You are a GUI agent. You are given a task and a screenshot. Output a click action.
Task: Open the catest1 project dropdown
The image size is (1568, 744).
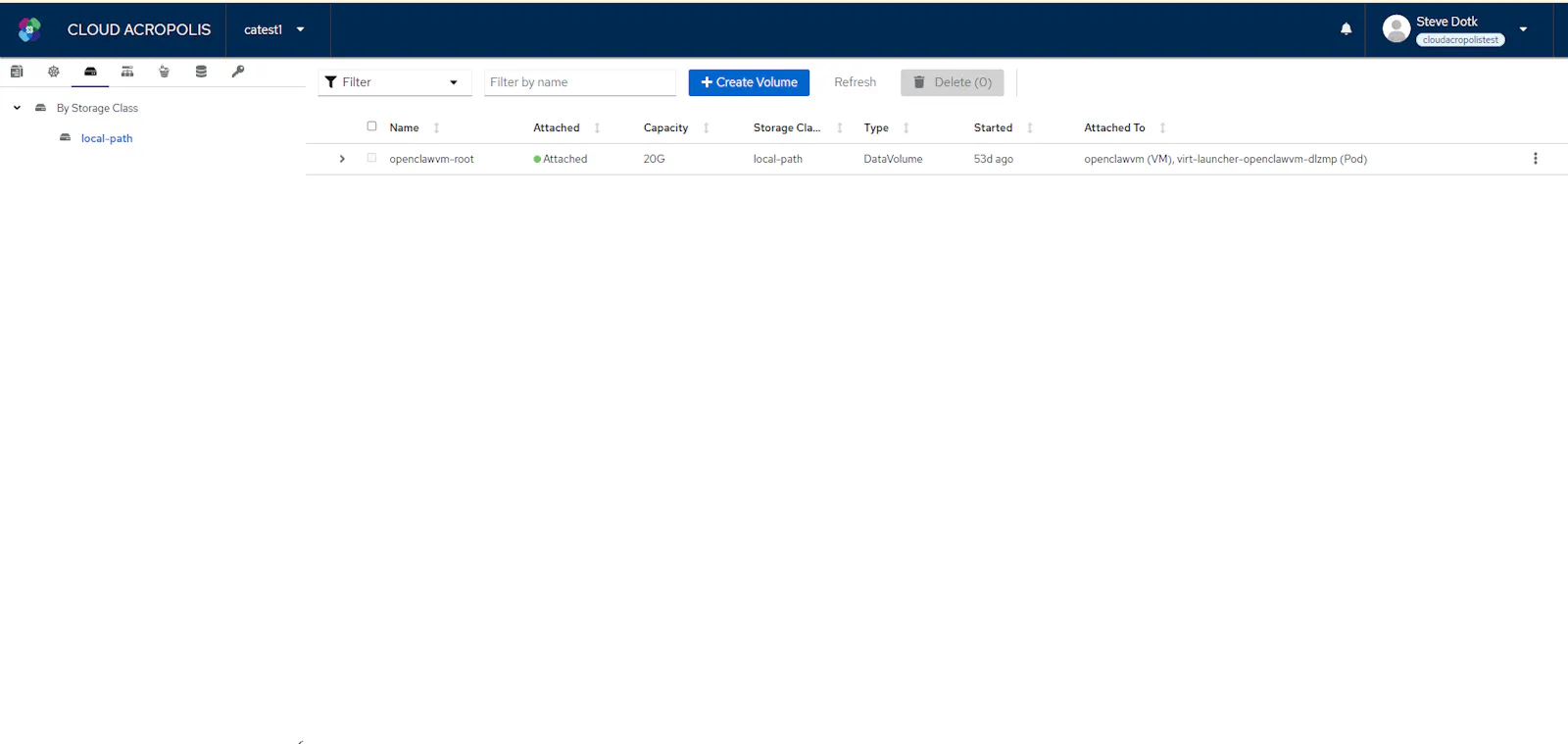pyautogui.click(x=274, y=29)
